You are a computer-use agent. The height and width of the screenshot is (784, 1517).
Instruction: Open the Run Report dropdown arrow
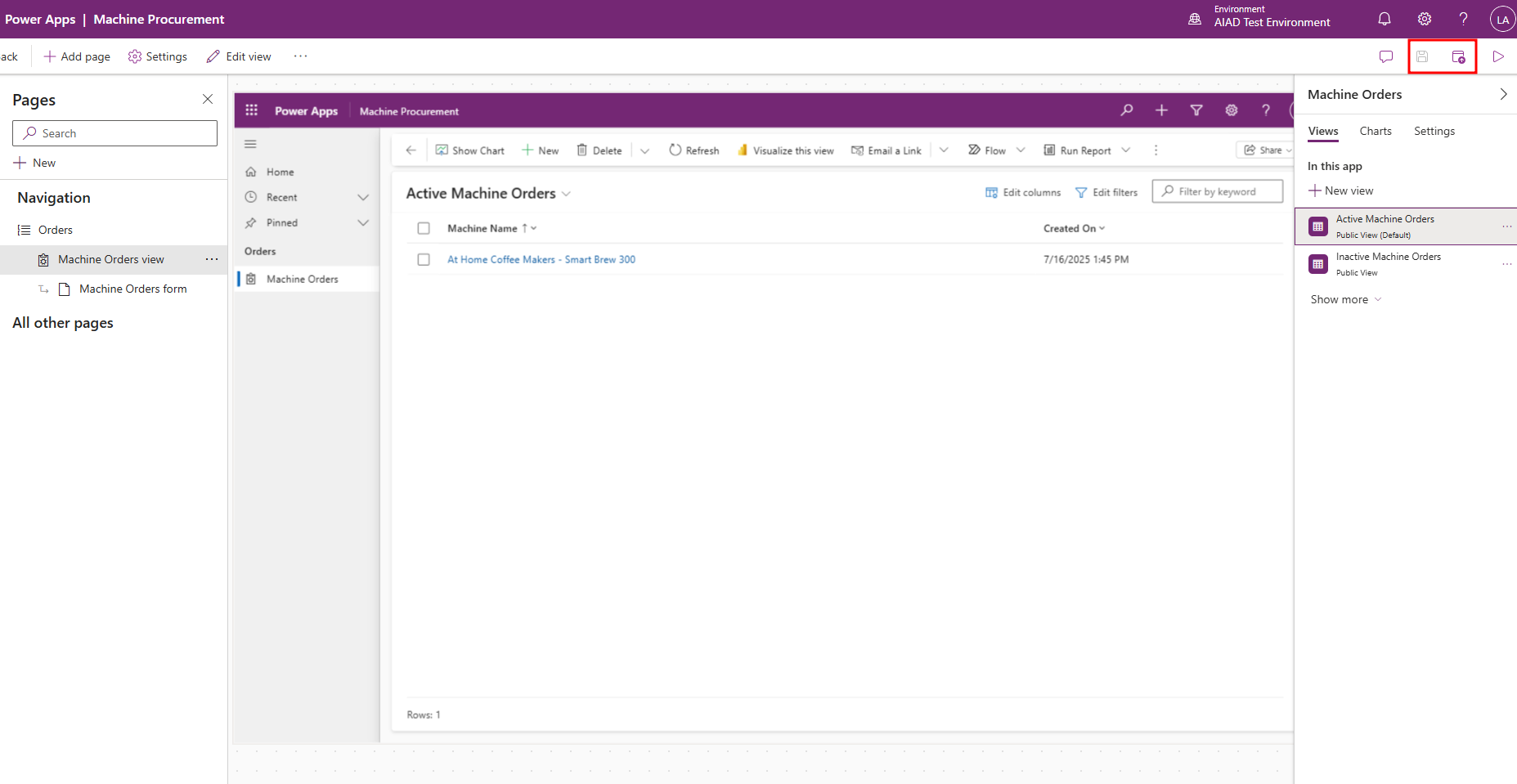[1126, 150]
